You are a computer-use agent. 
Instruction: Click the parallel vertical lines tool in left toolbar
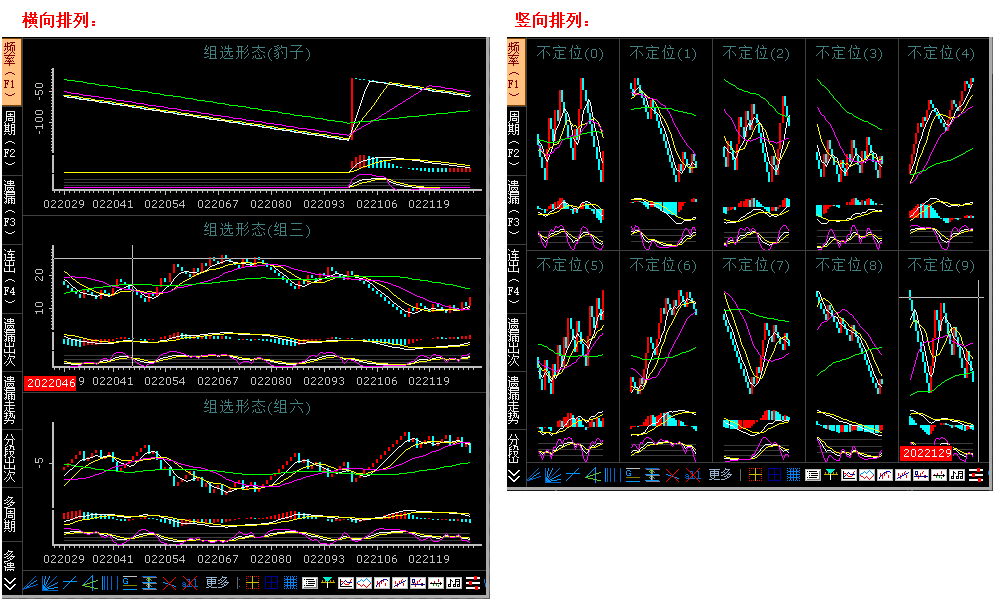coord(107,583)
